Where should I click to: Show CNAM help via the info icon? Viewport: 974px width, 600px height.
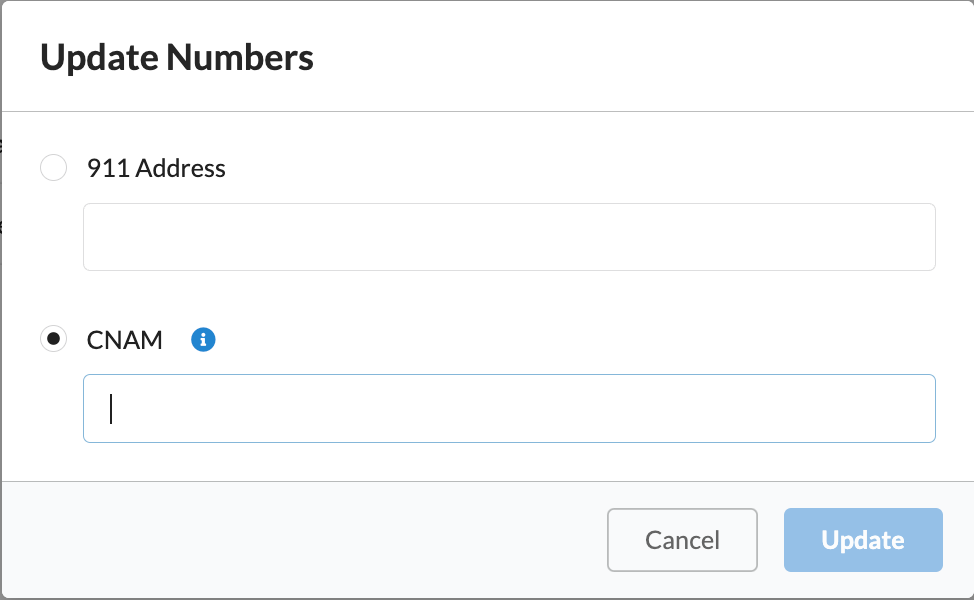[203, 340]
